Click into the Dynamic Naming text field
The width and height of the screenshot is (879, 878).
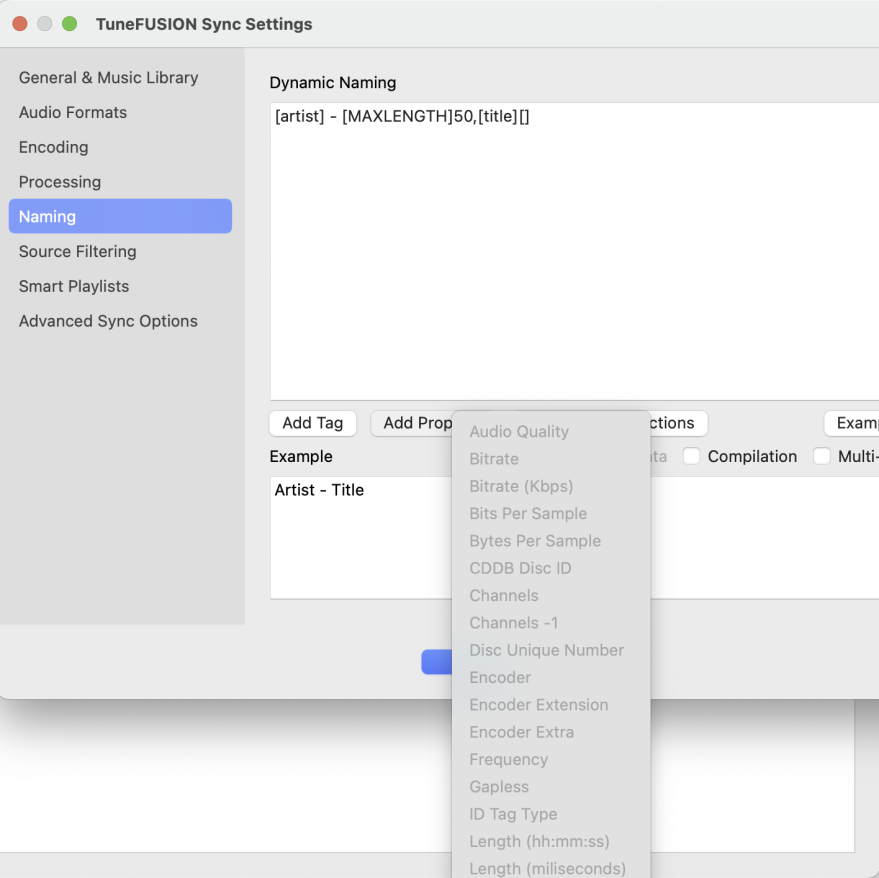coord(574,251)
